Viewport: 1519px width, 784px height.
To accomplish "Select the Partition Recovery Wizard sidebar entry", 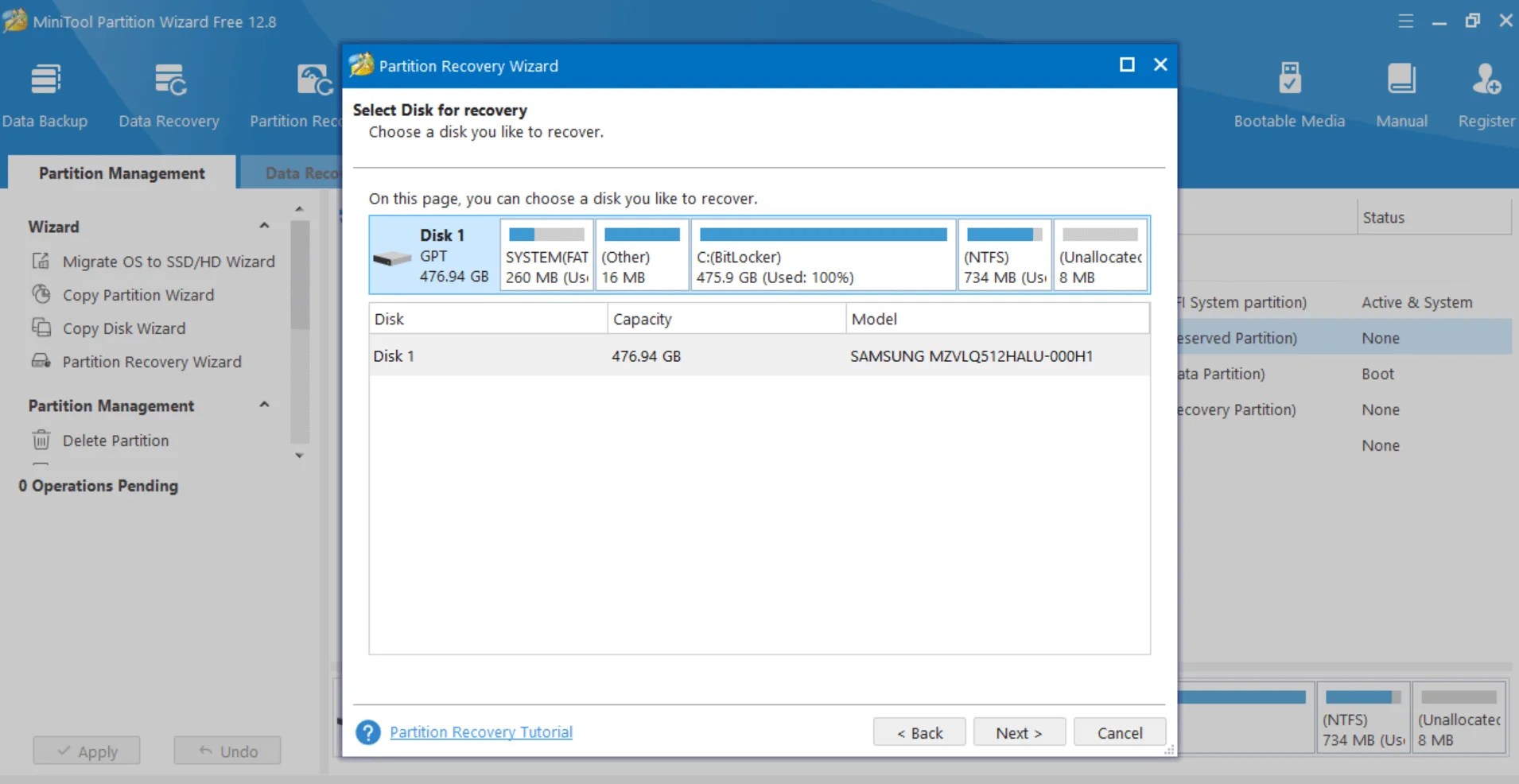I will coord(152,362).
